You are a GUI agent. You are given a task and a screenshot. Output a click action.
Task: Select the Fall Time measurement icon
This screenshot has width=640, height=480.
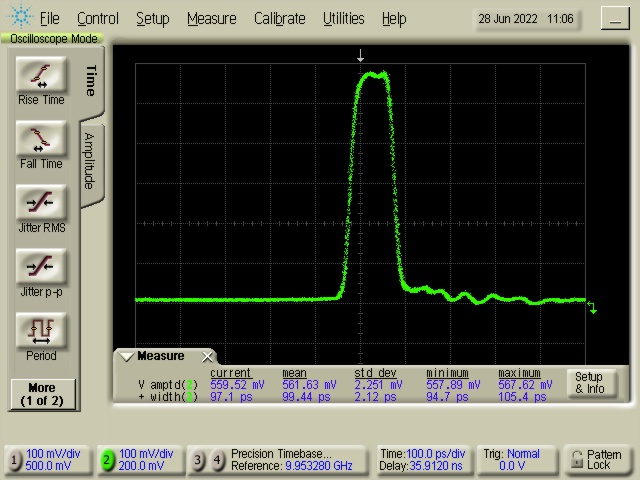coord(41,140)
